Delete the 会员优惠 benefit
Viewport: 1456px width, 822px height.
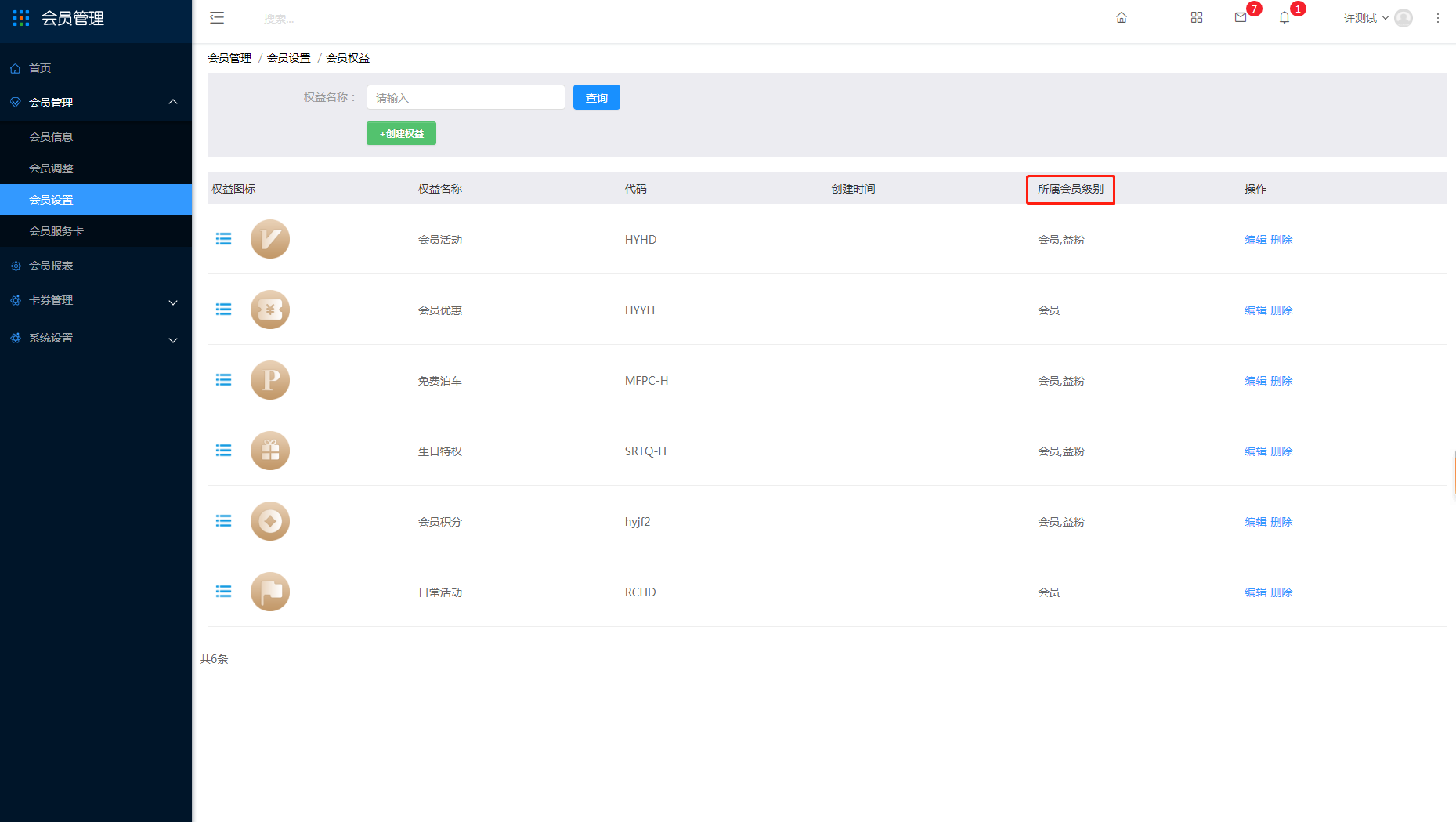(x=1281, y=310)
